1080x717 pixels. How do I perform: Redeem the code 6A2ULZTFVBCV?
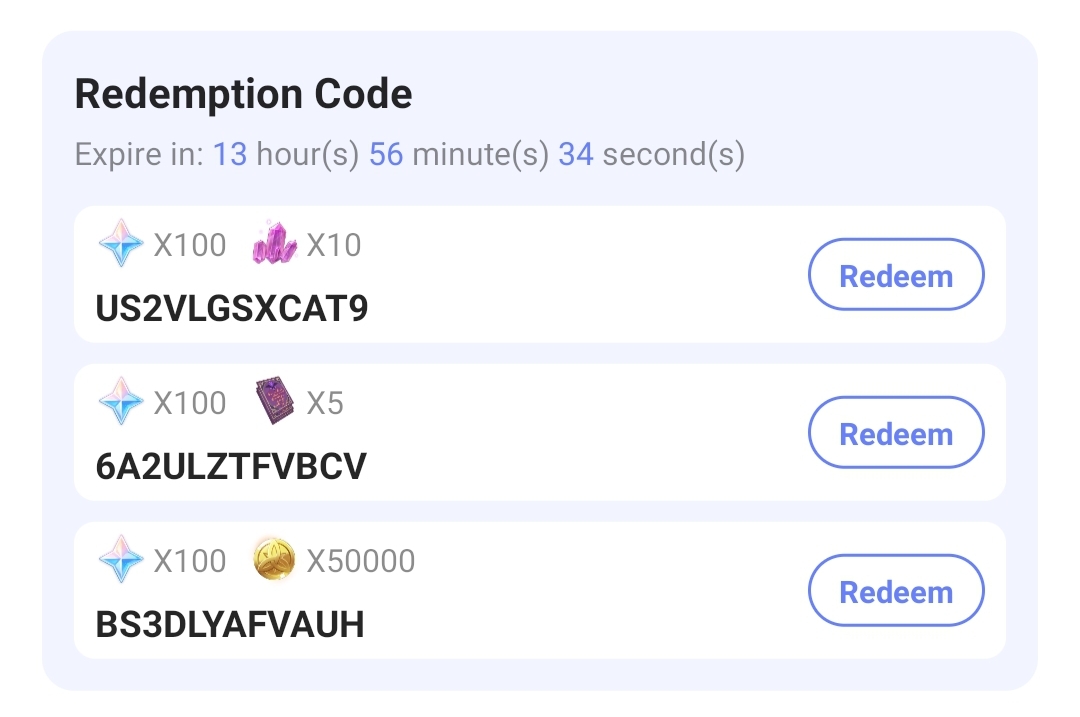(895, 432)
